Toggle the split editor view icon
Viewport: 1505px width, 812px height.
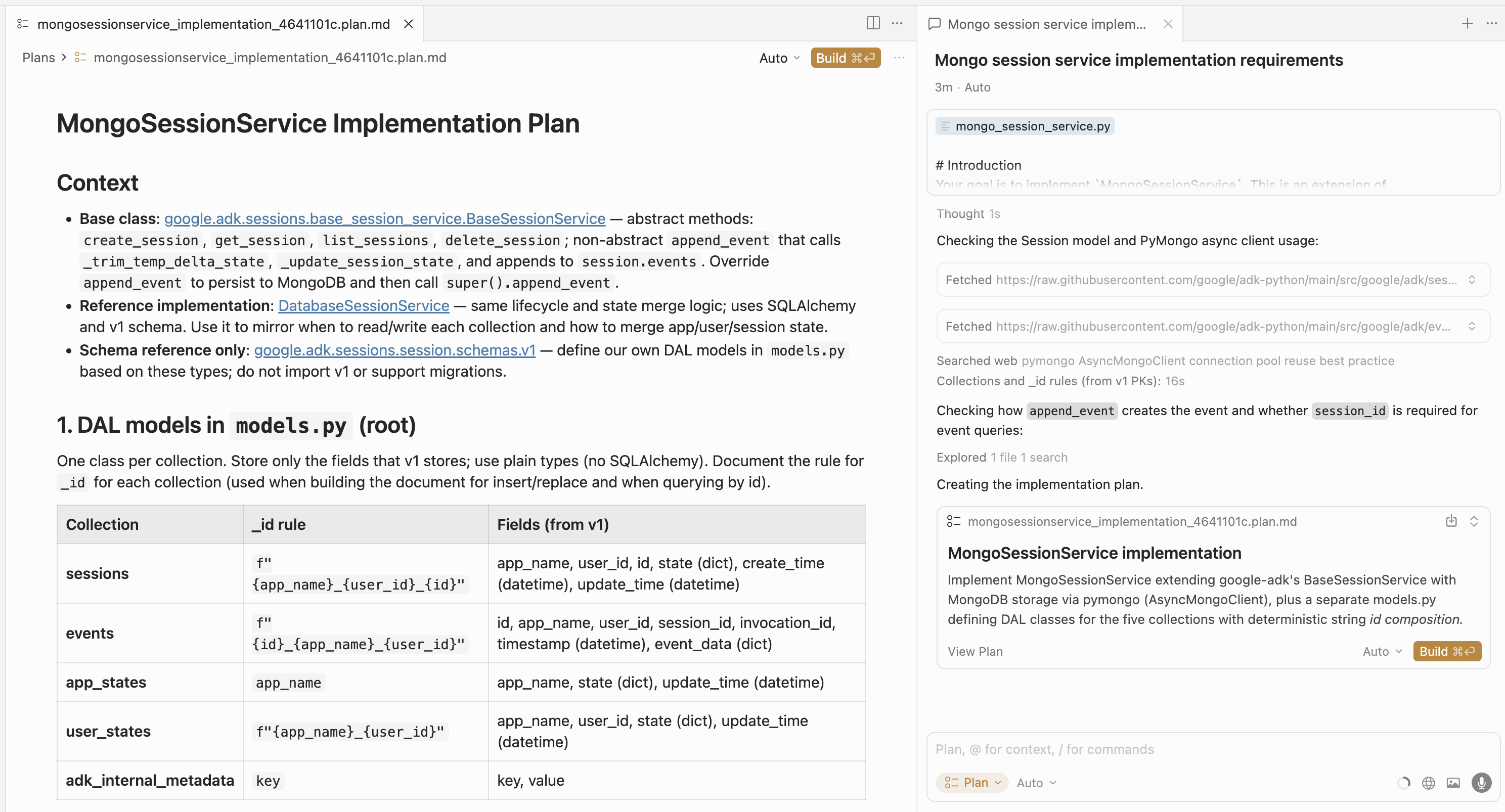pos(873,23)
